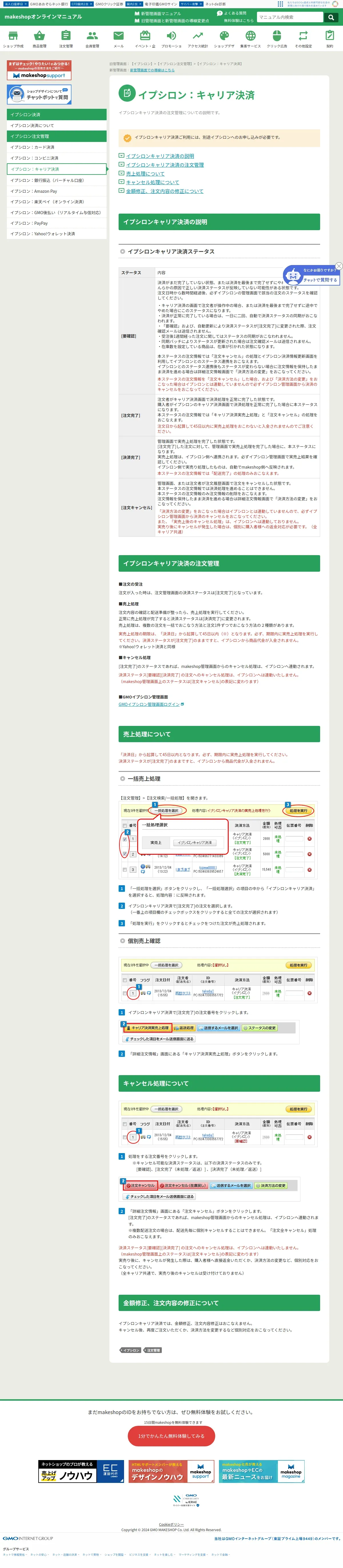Click the manual search magnifier button
This screenshot has height=1568, width=343.
pos(331,17)
